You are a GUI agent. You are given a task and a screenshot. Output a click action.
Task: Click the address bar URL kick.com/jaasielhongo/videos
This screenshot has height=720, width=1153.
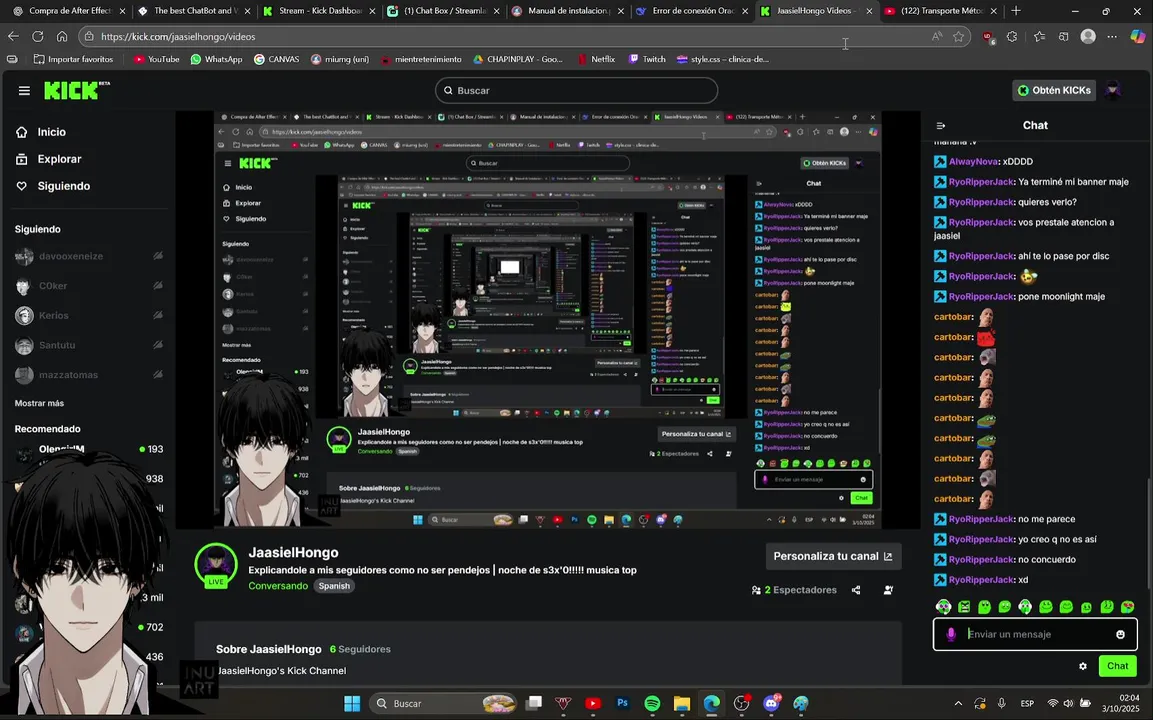click(x=178, y=36)
